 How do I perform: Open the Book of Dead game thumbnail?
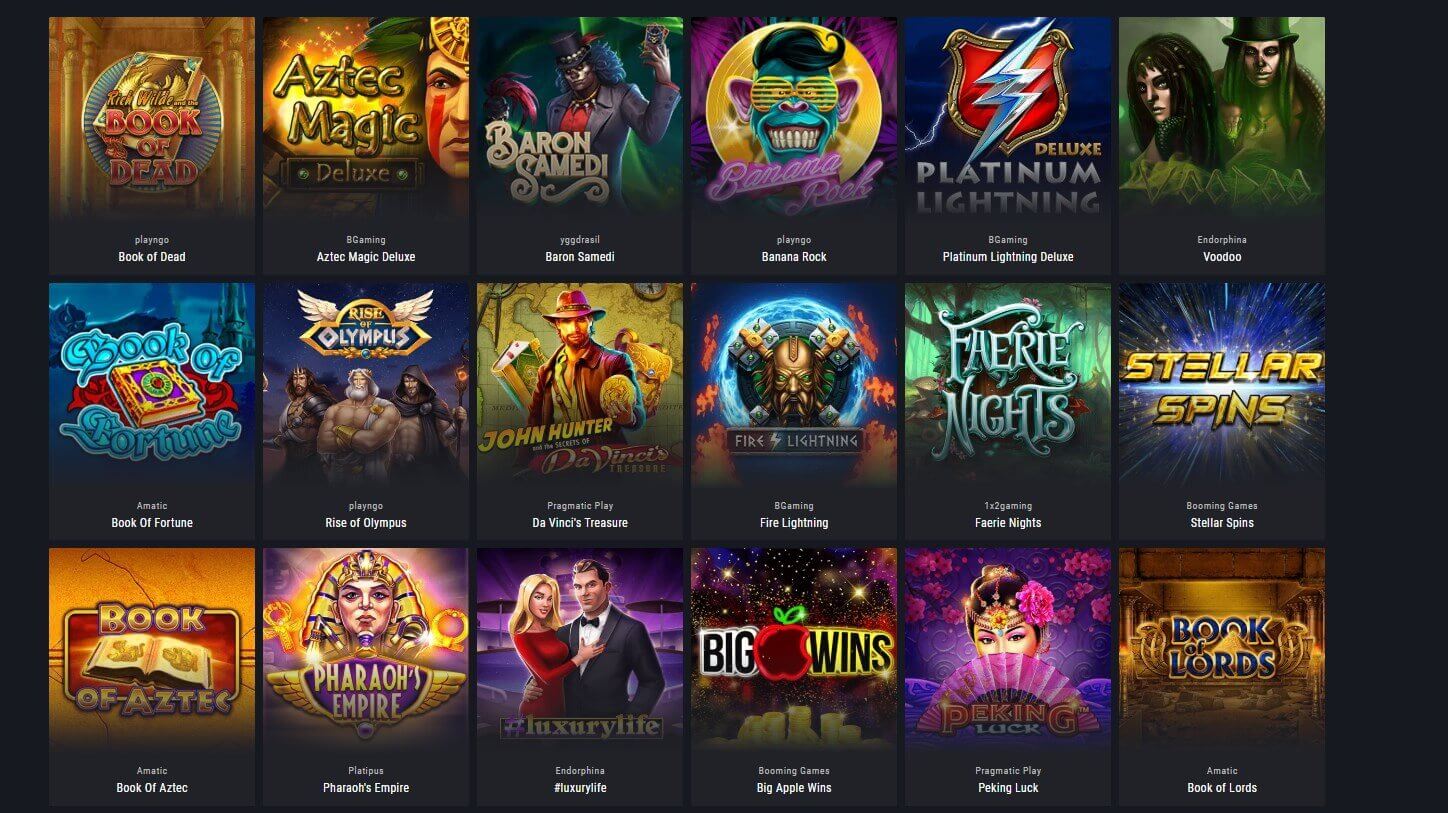tap(152, 119)
